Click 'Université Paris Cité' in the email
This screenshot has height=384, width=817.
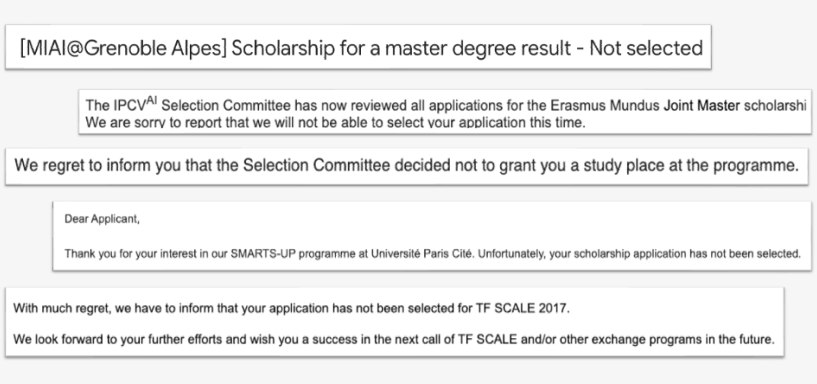click(x=422, y=254)
